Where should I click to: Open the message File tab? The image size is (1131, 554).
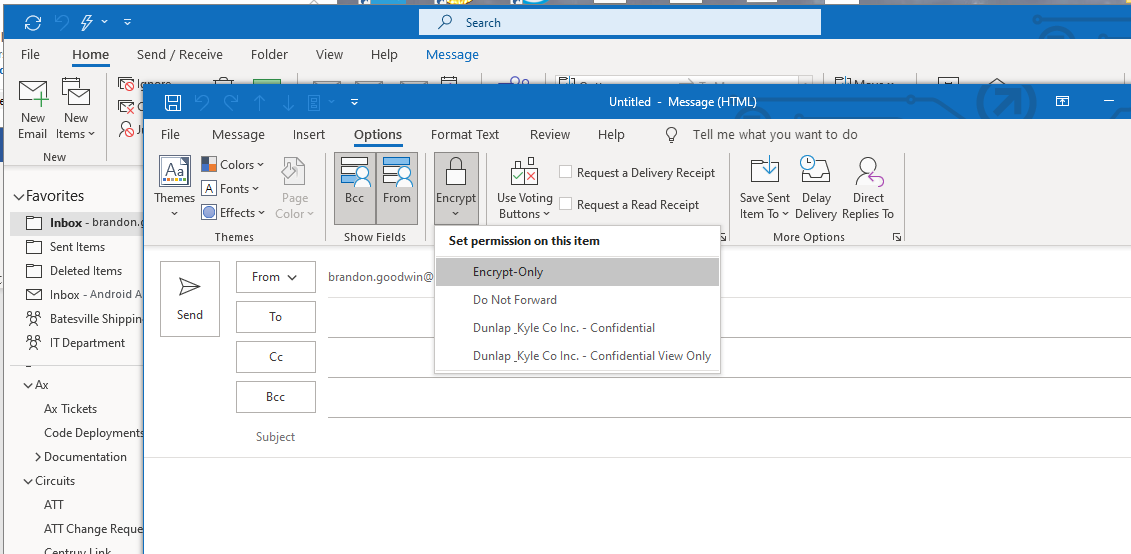click(170, 134)
